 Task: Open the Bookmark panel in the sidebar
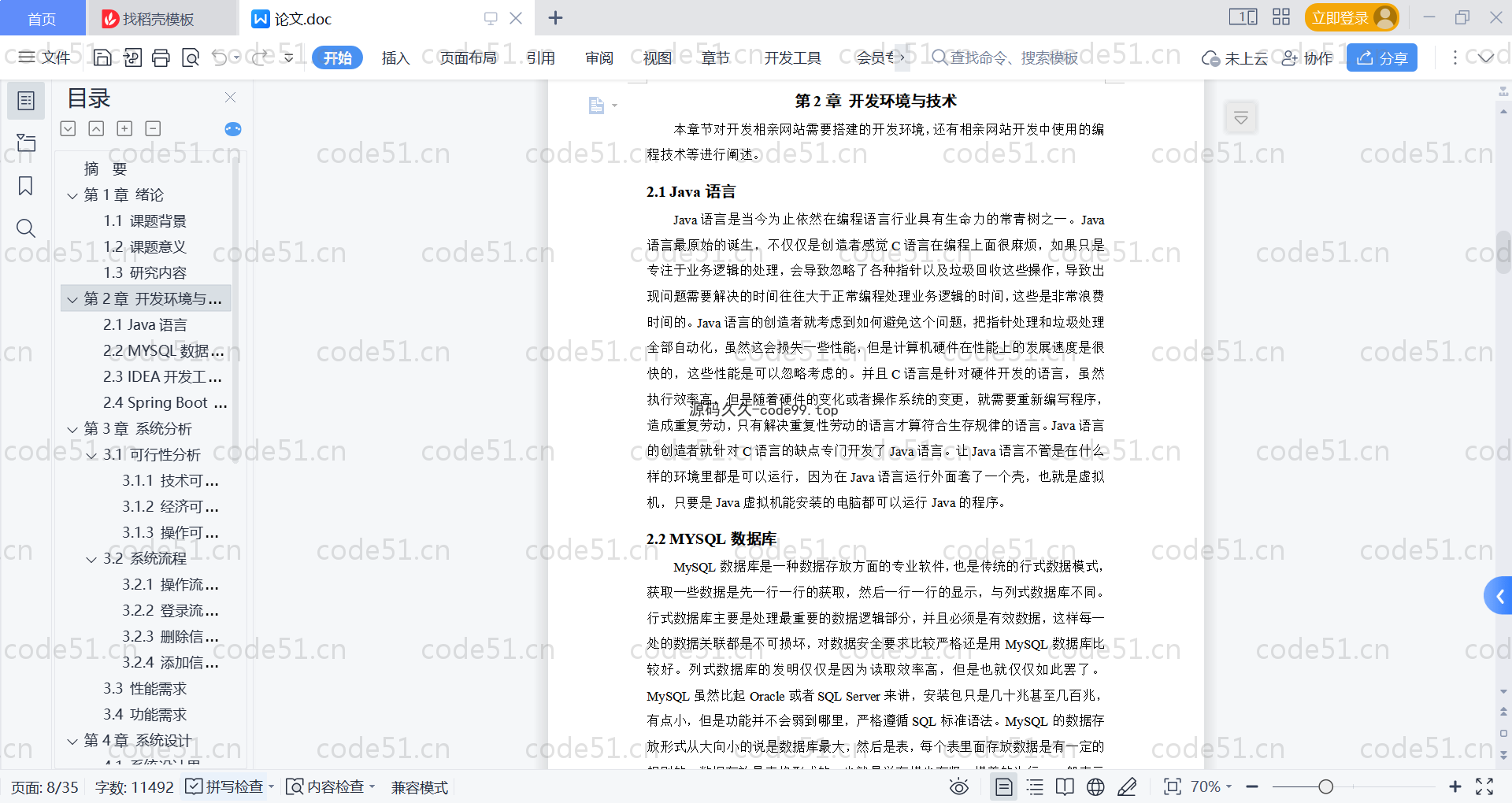26,186
